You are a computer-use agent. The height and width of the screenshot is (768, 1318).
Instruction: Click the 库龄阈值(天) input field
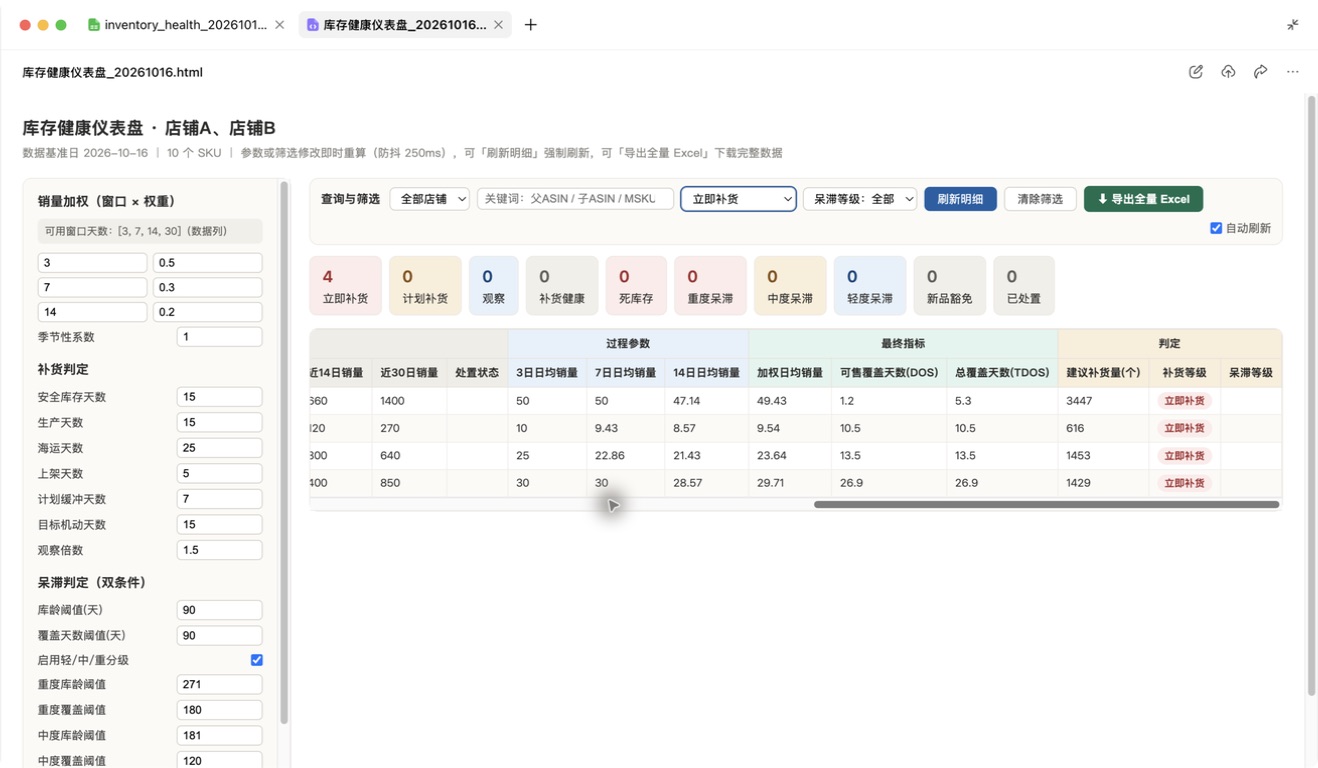pos(219,610)
